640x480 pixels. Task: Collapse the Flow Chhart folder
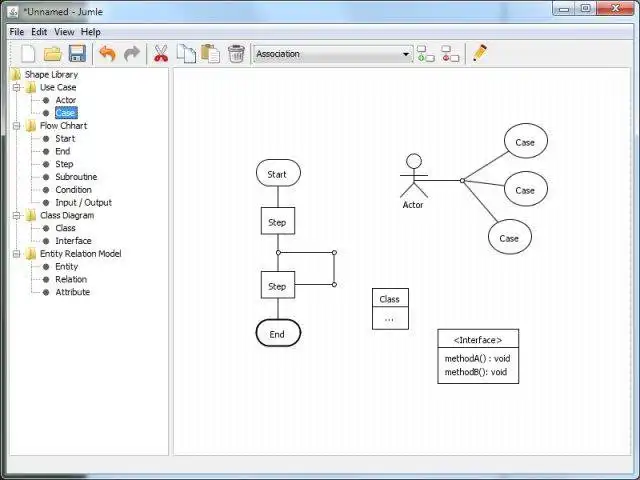point(16,126)
